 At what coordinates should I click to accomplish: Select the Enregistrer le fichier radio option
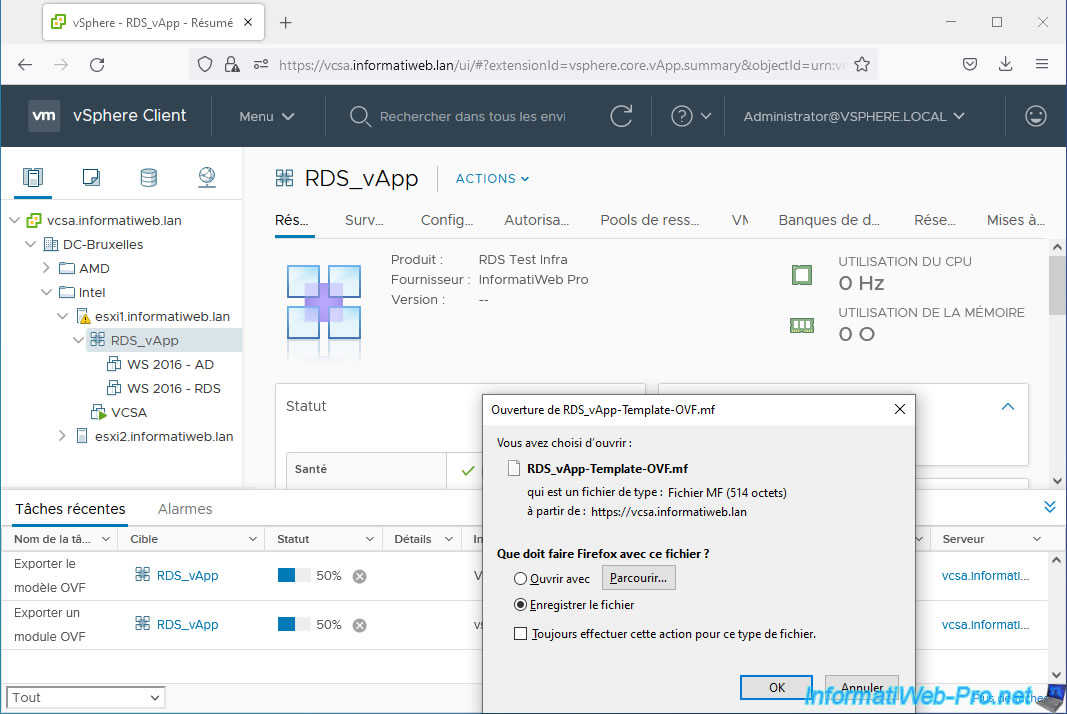click(521, 604)
